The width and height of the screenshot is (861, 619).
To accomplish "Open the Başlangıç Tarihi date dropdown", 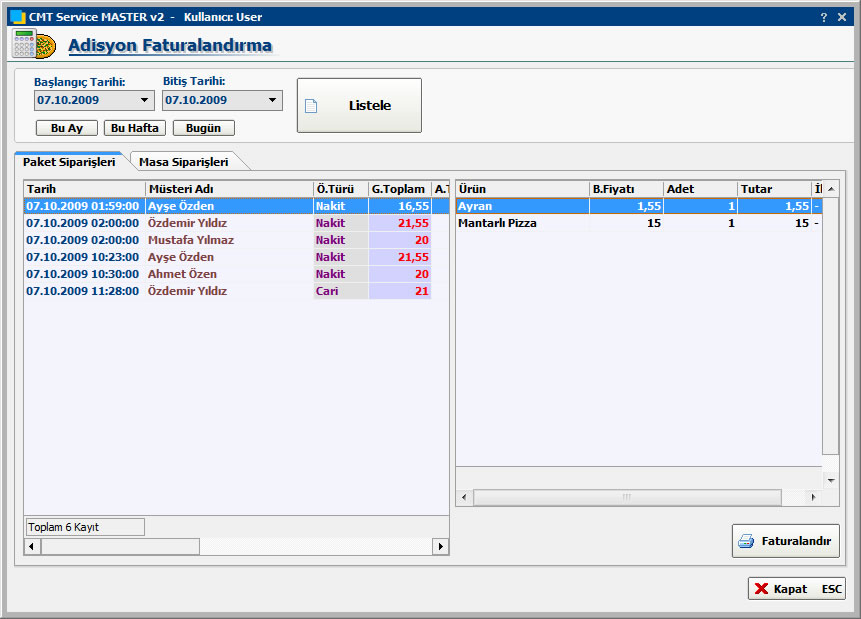I will coord(145,100).
